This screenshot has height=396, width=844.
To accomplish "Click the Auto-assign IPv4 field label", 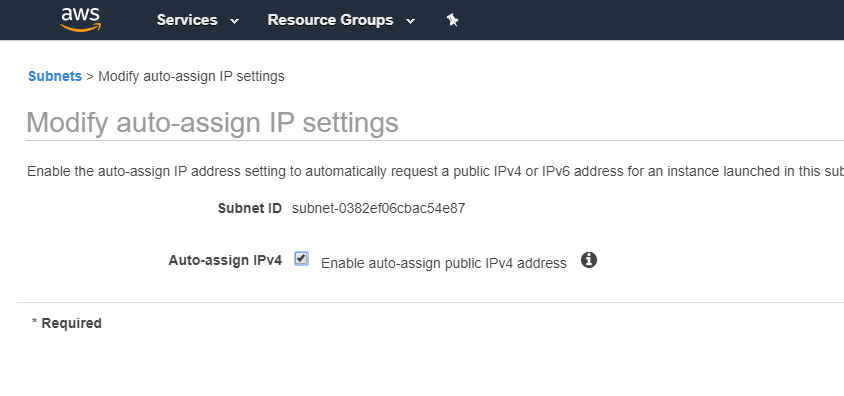I will point(225,260).
